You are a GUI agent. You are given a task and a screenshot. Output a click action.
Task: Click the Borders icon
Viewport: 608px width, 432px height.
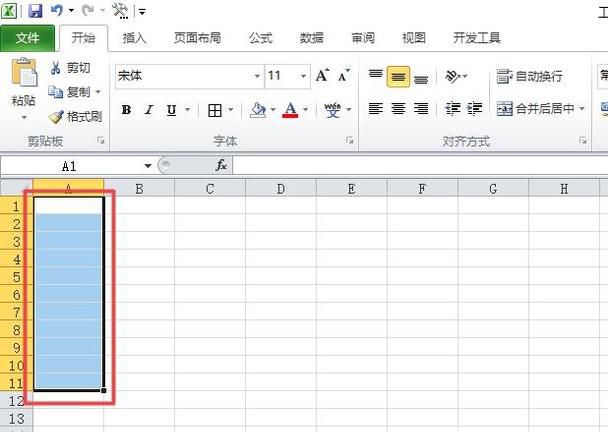pyautogui.click(x=214, y=111)
